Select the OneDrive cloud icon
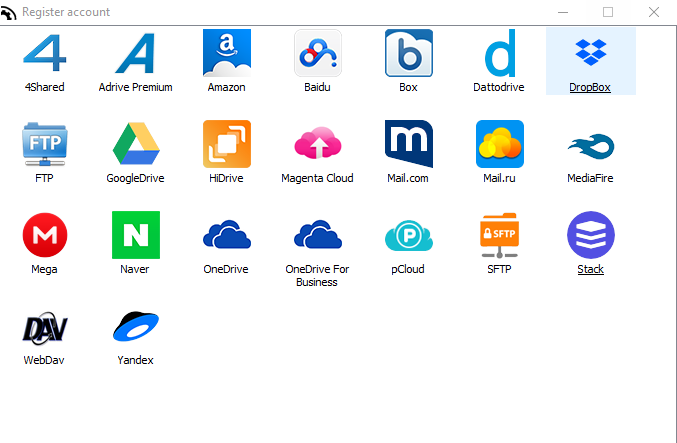The image size is (677, 443). [227, 234]
